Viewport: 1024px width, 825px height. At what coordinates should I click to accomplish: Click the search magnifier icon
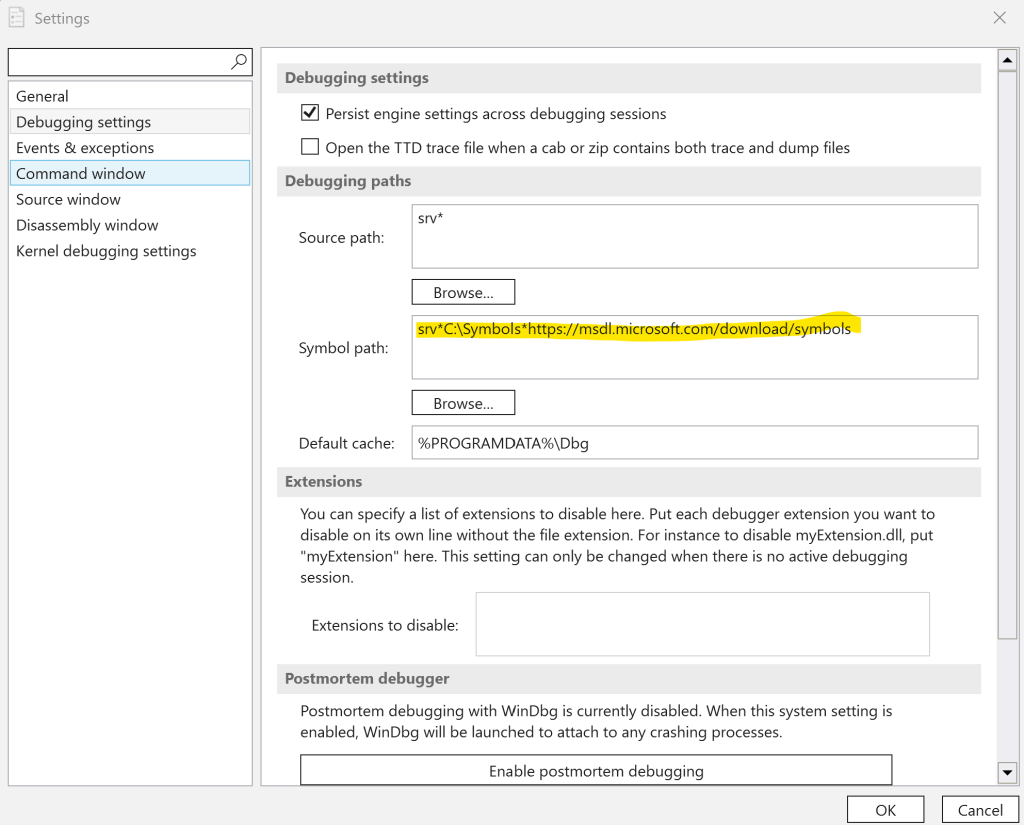pos(239,62)
